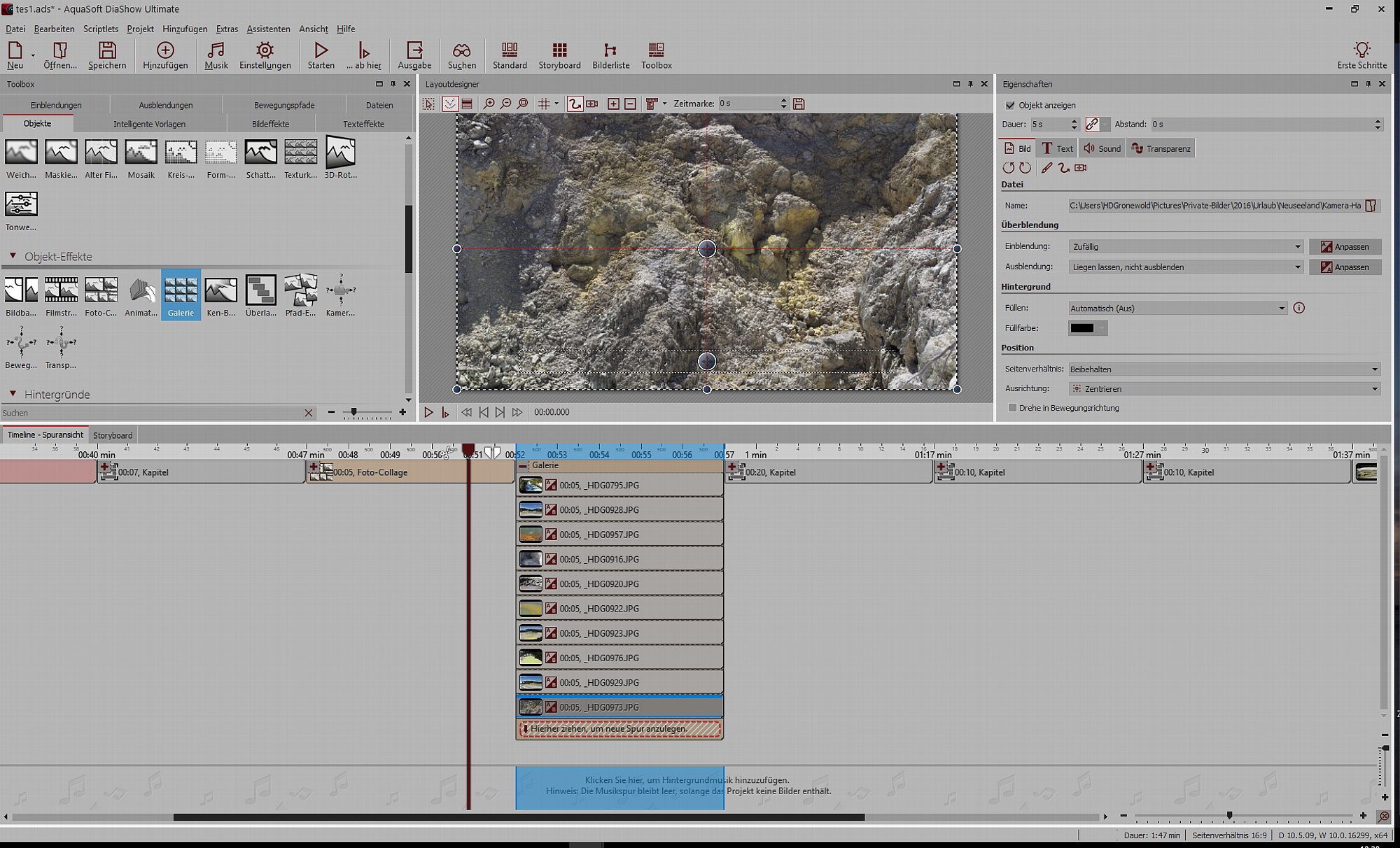Switch to the Bildeffekte toolbox tab

[270, 124]
